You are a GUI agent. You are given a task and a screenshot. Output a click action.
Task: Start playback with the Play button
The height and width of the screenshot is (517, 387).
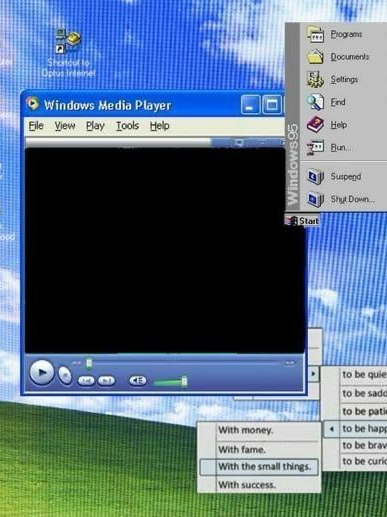tap(42, 373)
